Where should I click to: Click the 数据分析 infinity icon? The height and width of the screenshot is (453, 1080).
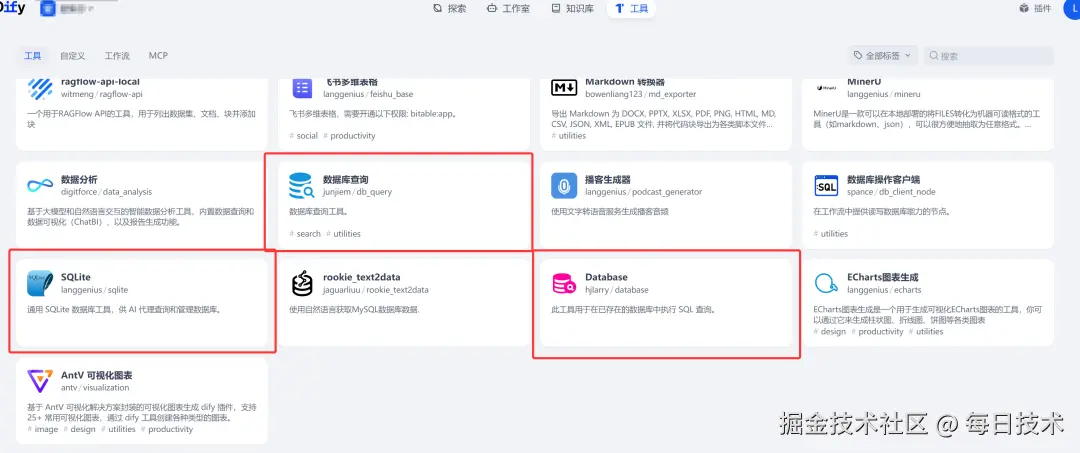40,186
